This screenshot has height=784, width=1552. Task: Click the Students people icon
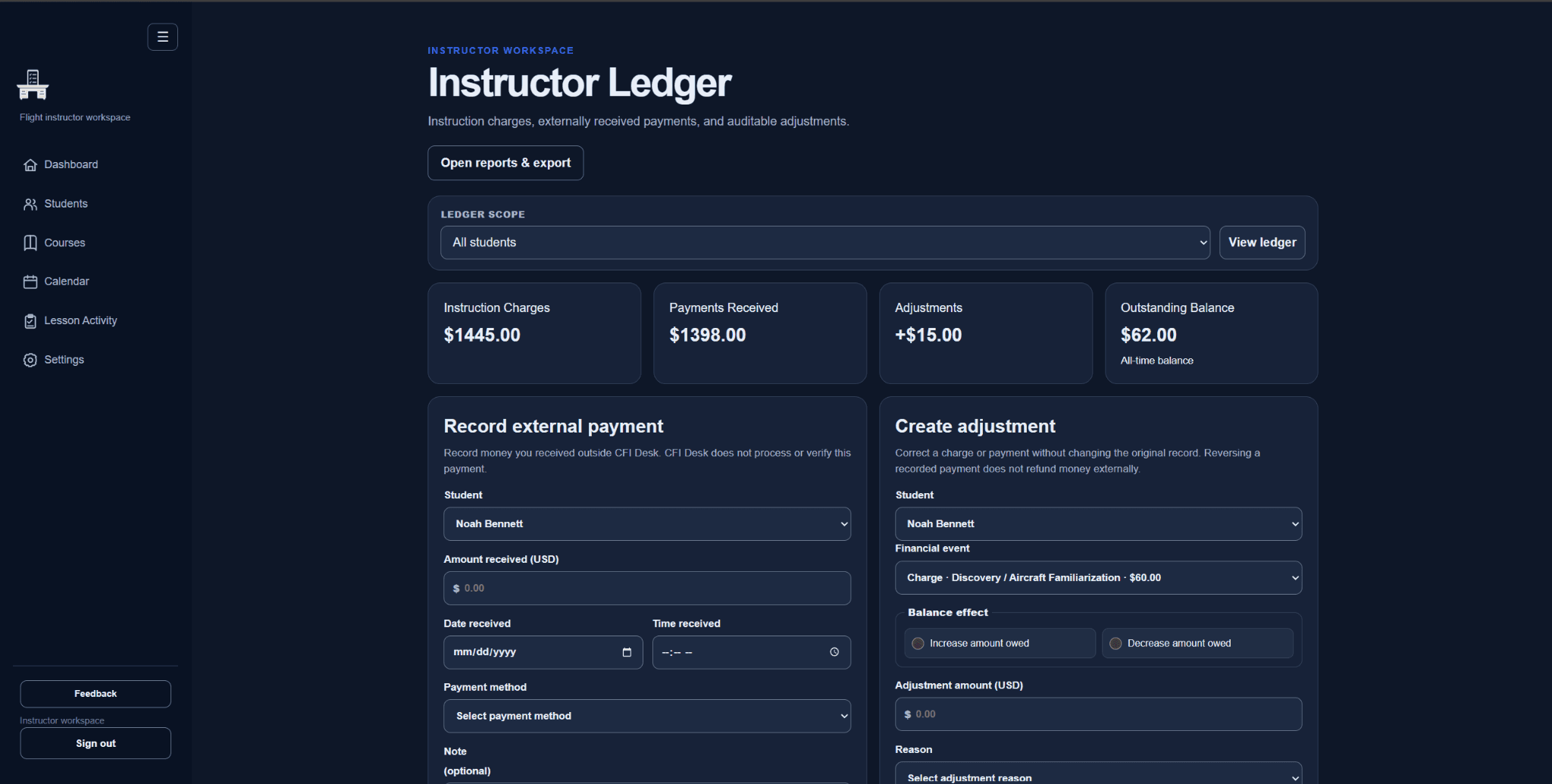tap(30, 204)
